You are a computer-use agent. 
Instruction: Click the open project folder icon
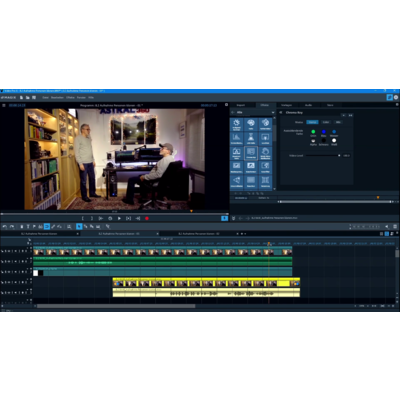28,97
